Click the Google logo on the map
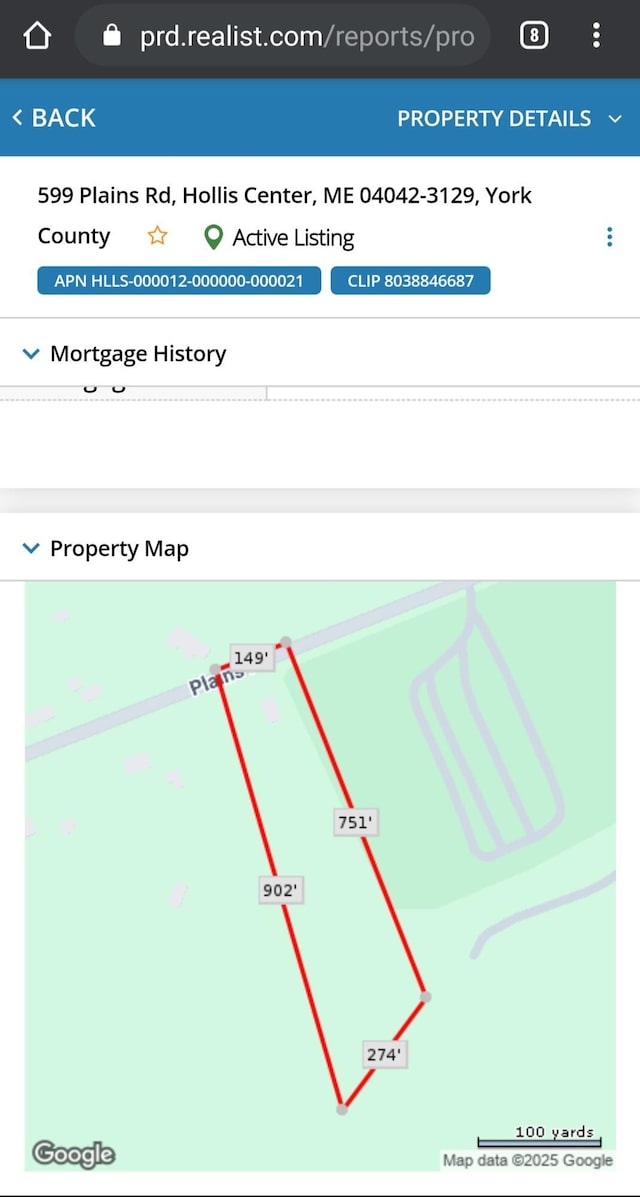 click(73, 1154)
